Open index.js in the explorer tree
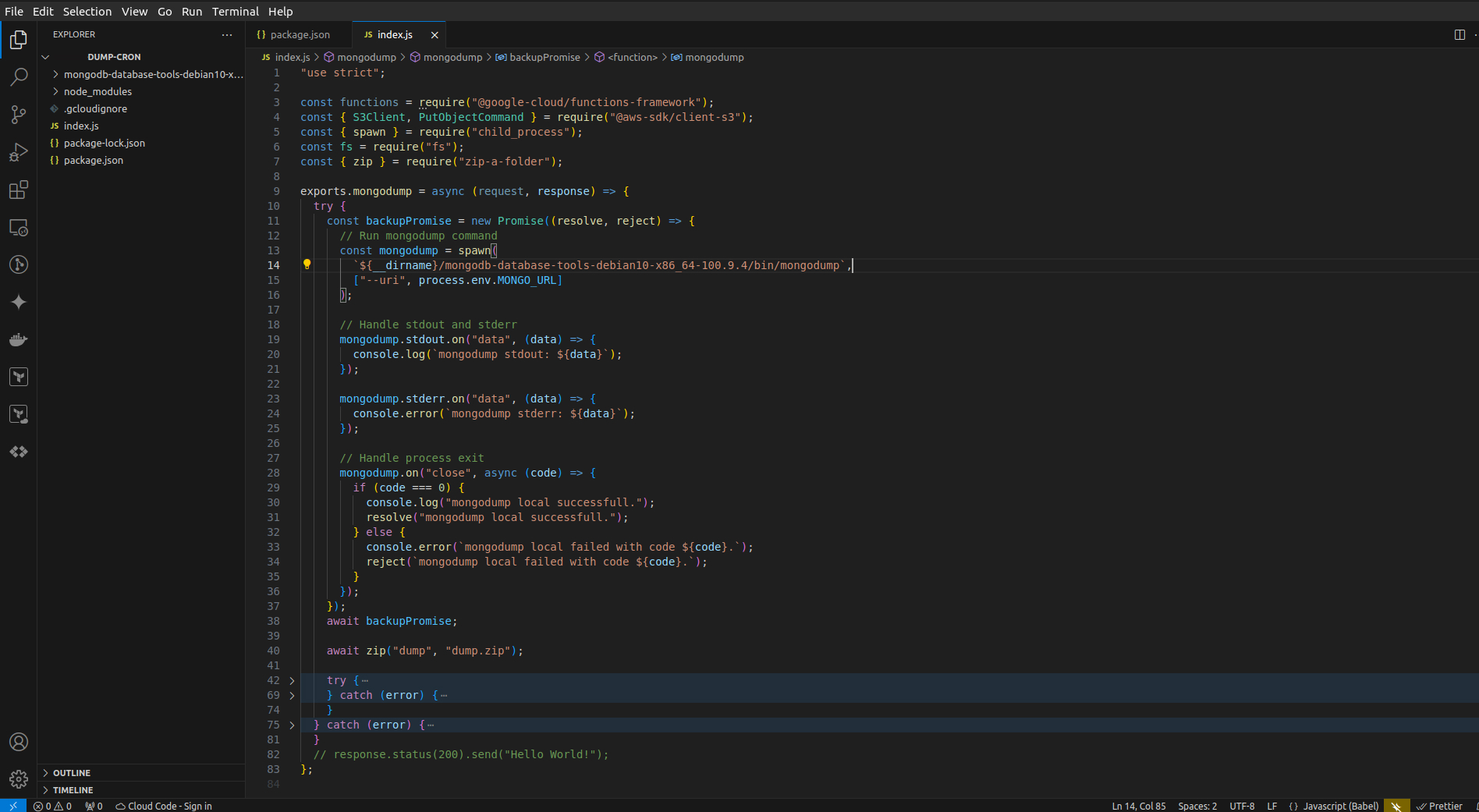The width and height of the screenshot is (1479, 812). pos(142,126)
